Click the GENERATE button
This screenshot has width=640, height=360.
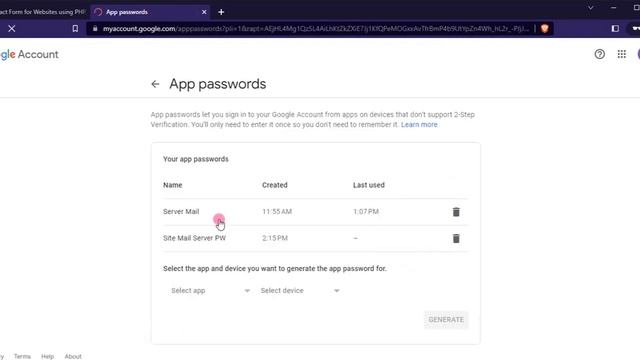[x=446, y=320]
